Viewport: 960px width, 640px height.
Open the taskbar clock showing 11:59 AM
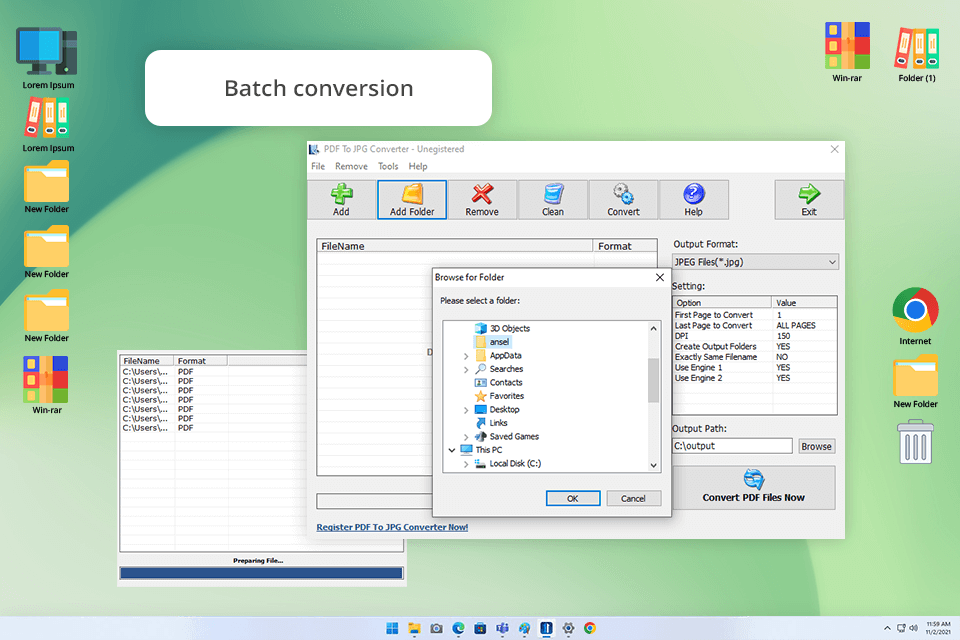pyautogui.click(x=938, y=628)
